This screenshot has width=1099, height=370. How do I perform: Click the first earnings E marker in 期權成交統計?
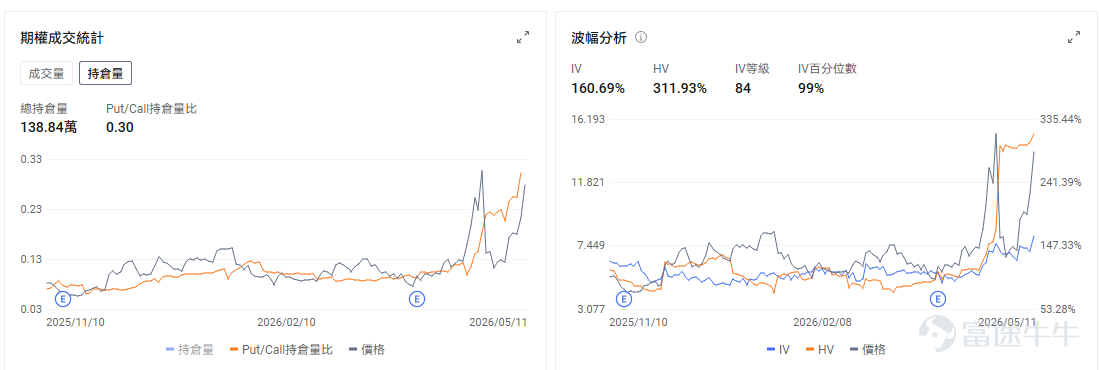(63, 299)
